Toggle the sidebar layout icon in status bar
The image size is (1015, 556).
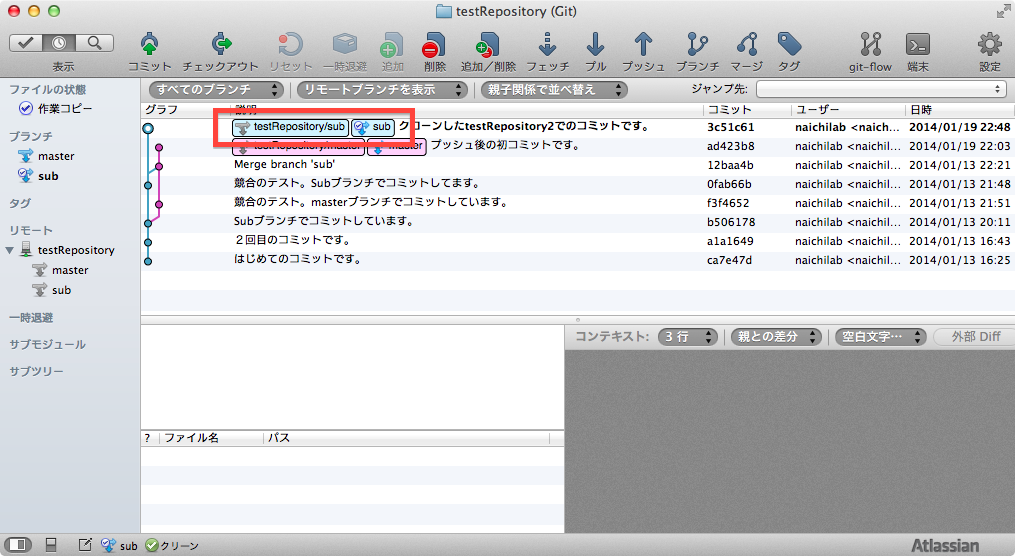tap(17, 545)
